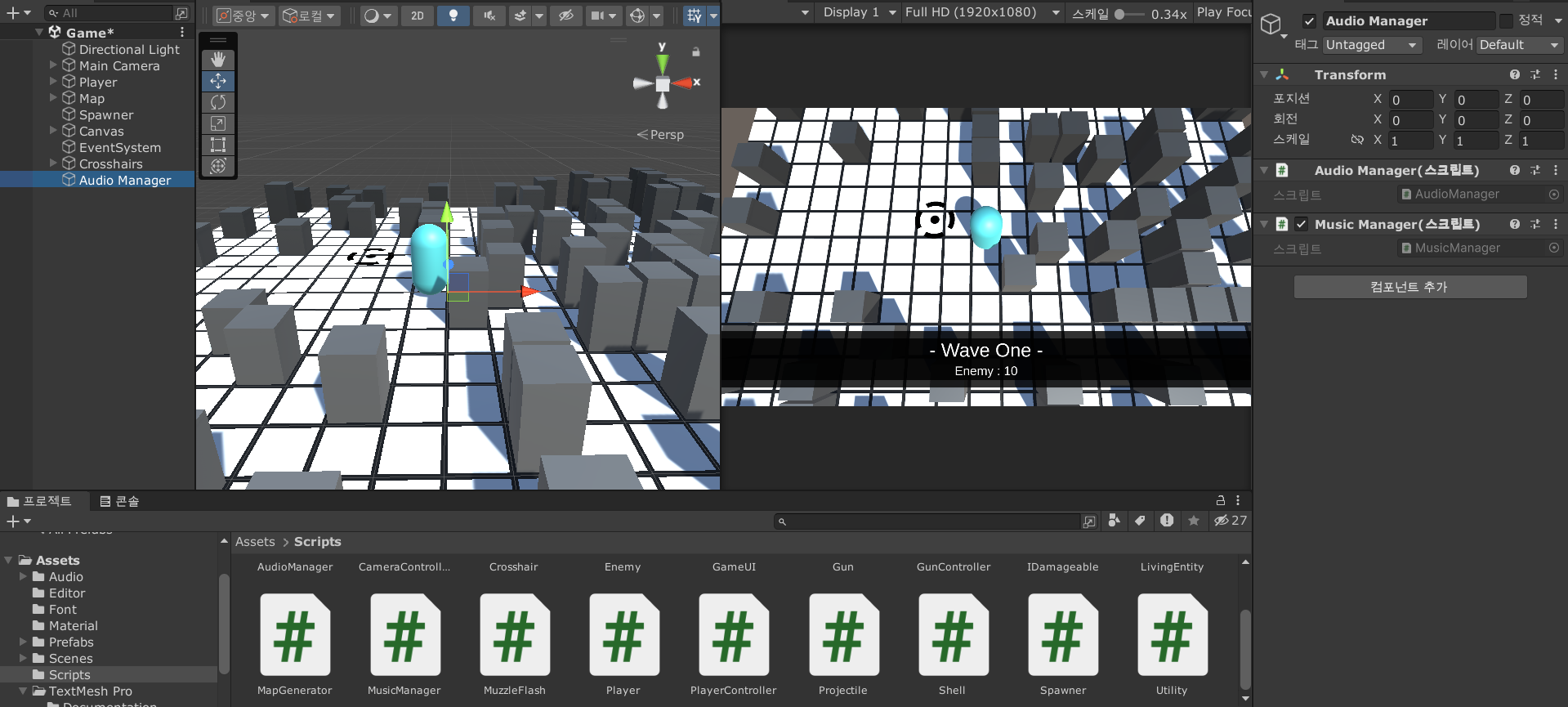Open pivot center mode dropdown

coord(243,16)
